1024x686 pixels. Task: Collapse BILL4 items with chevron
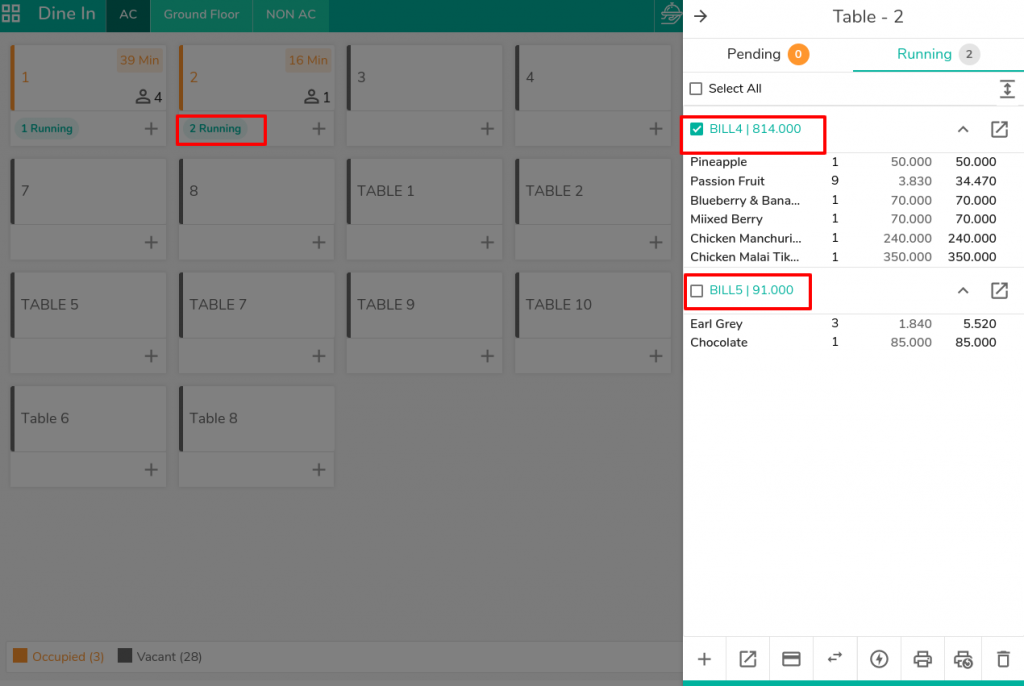point(963,129)
